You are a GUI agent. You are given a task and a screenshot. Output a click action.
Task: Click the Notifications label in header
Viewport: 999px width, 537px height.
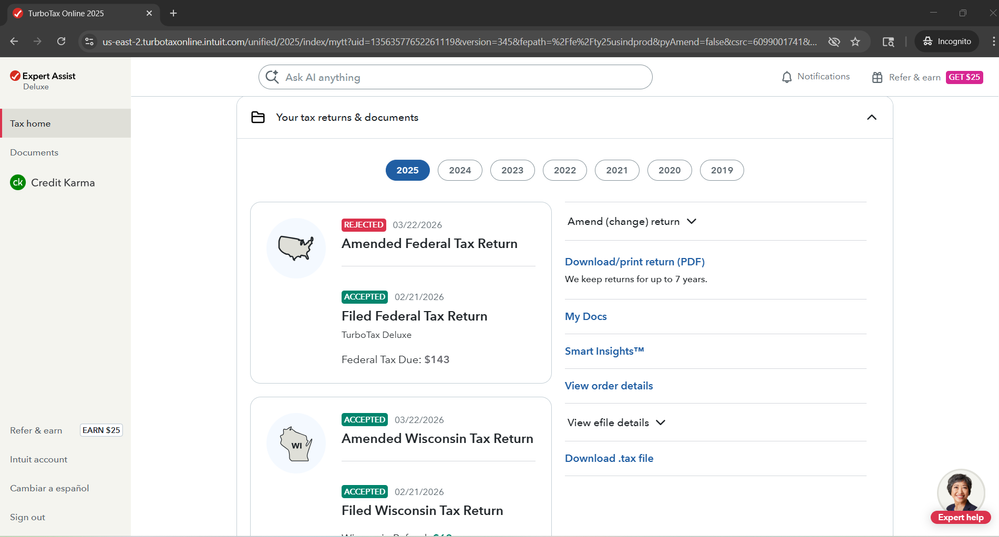(823, 76)
